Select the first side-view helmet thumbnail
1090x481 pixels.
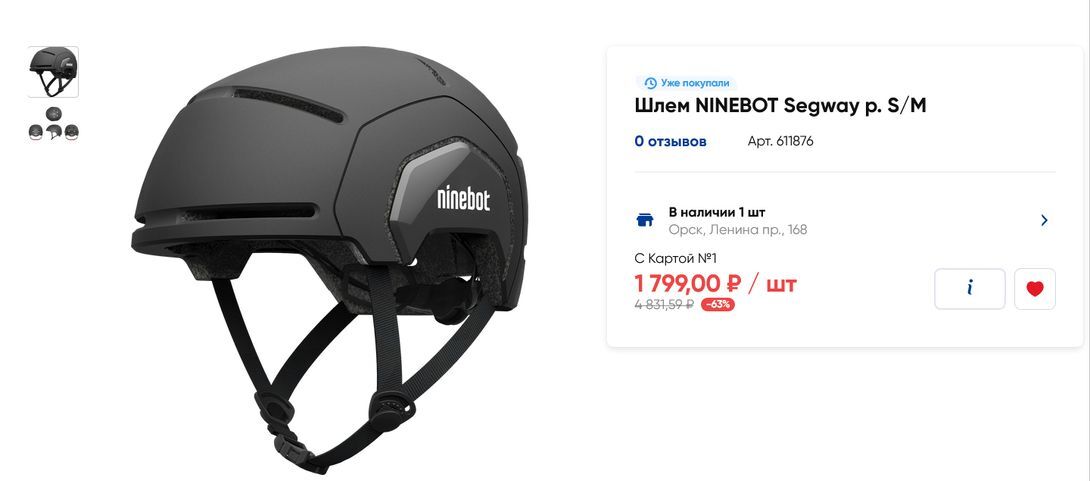[x=53, y=72]
